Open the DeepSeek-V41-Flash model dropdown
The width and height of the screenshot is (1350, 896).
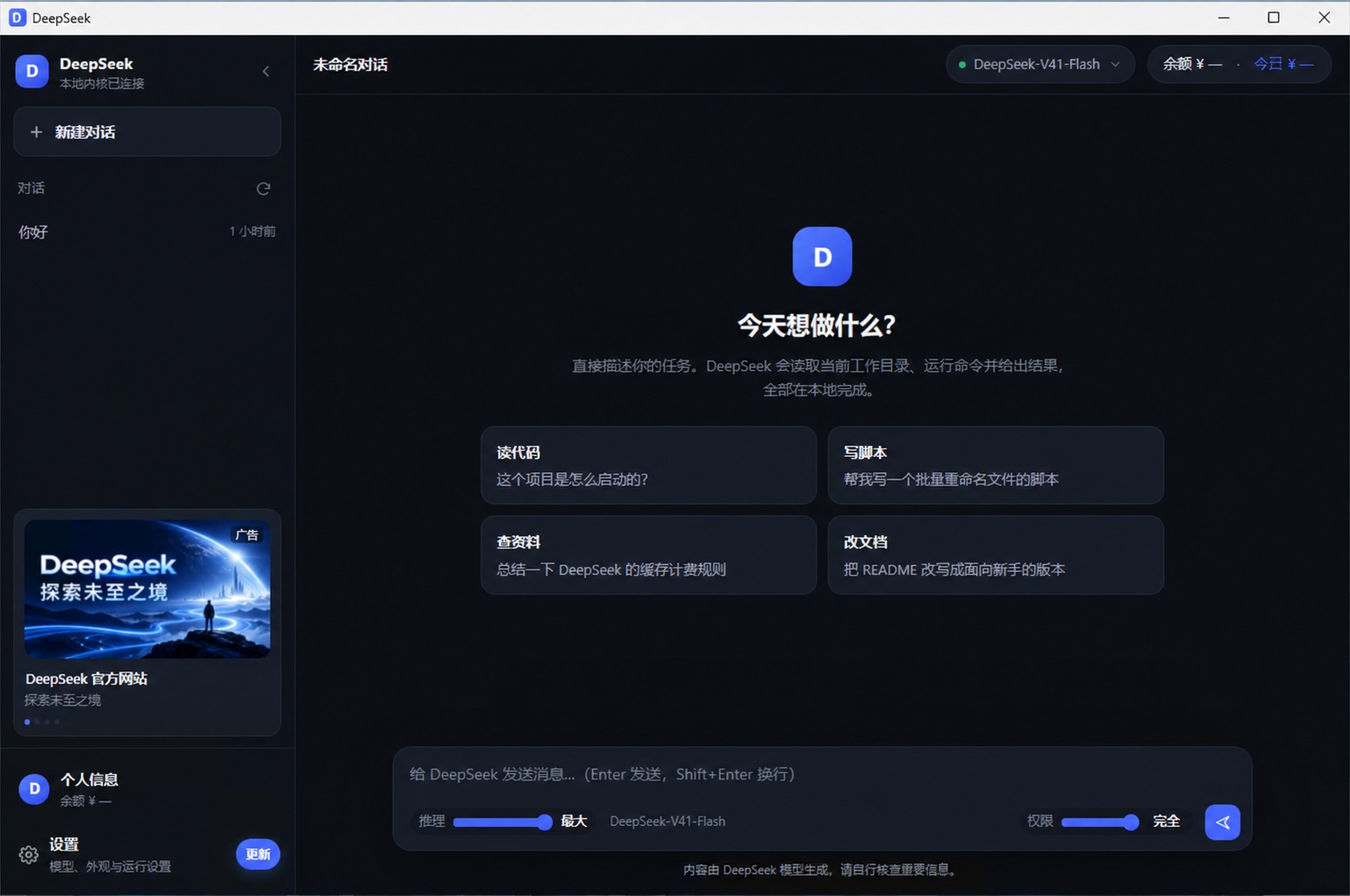tap(1040, 64)
